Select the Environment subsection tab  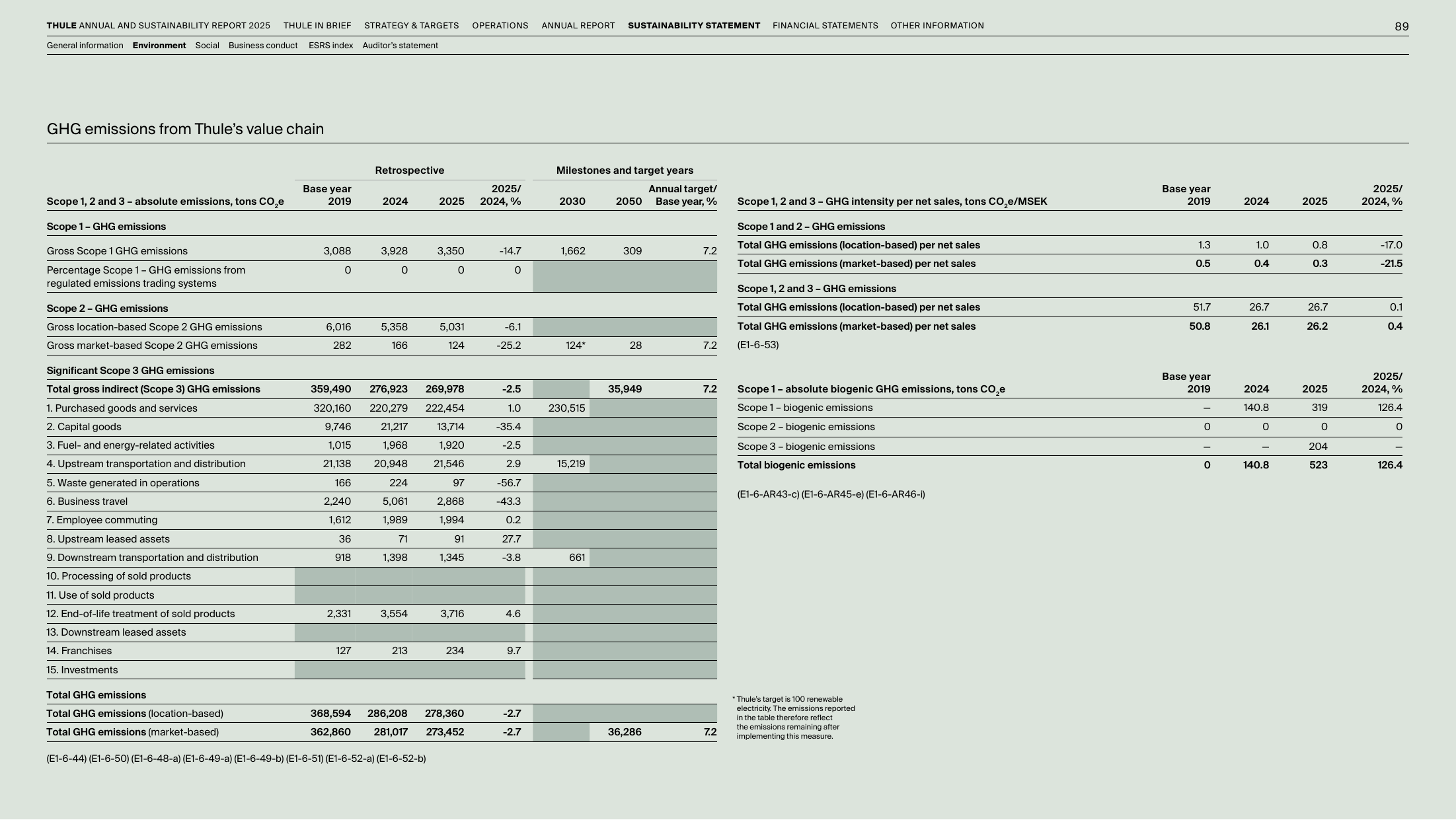pyautogui.click(x=159, y=46)
